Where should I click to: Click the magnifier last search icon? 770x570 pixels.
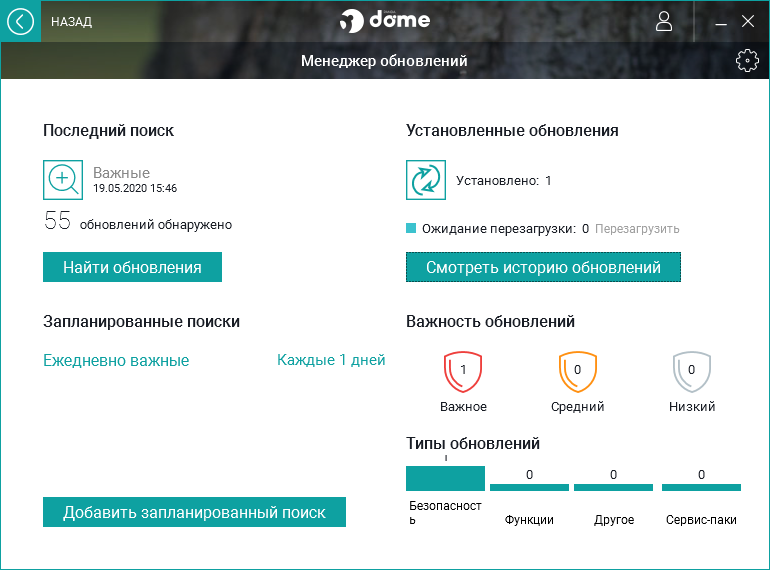pos(63,179)
